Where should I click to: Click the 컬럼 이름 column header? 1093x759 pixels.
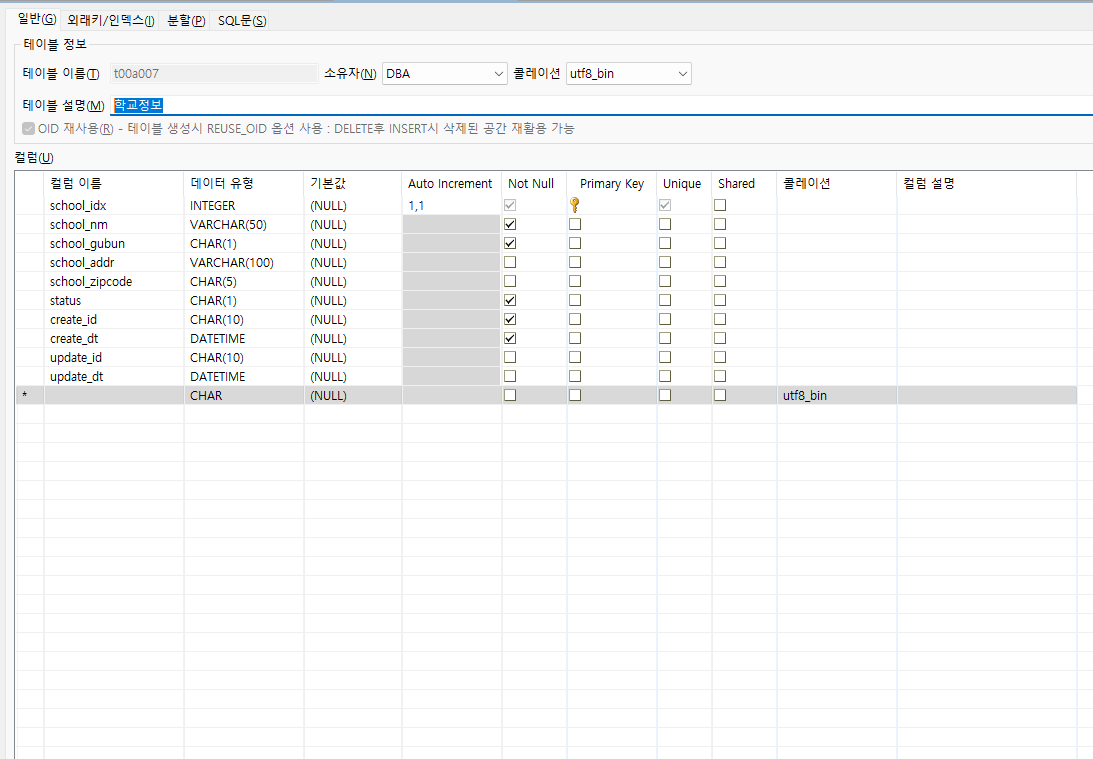tap(76, 184)
